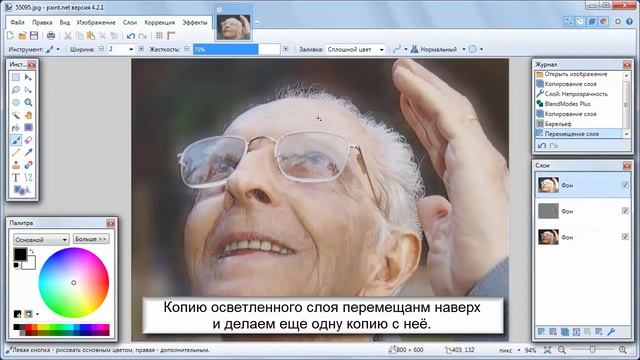Select the Paintbrush tool
The height and width of the screenshot is (360, 640).
(x=16, y=140)
